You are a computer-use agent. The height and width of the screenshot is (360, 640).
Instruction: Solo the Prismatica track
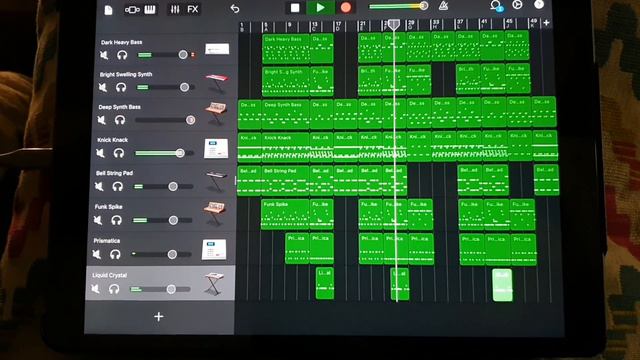coord(115,254)
